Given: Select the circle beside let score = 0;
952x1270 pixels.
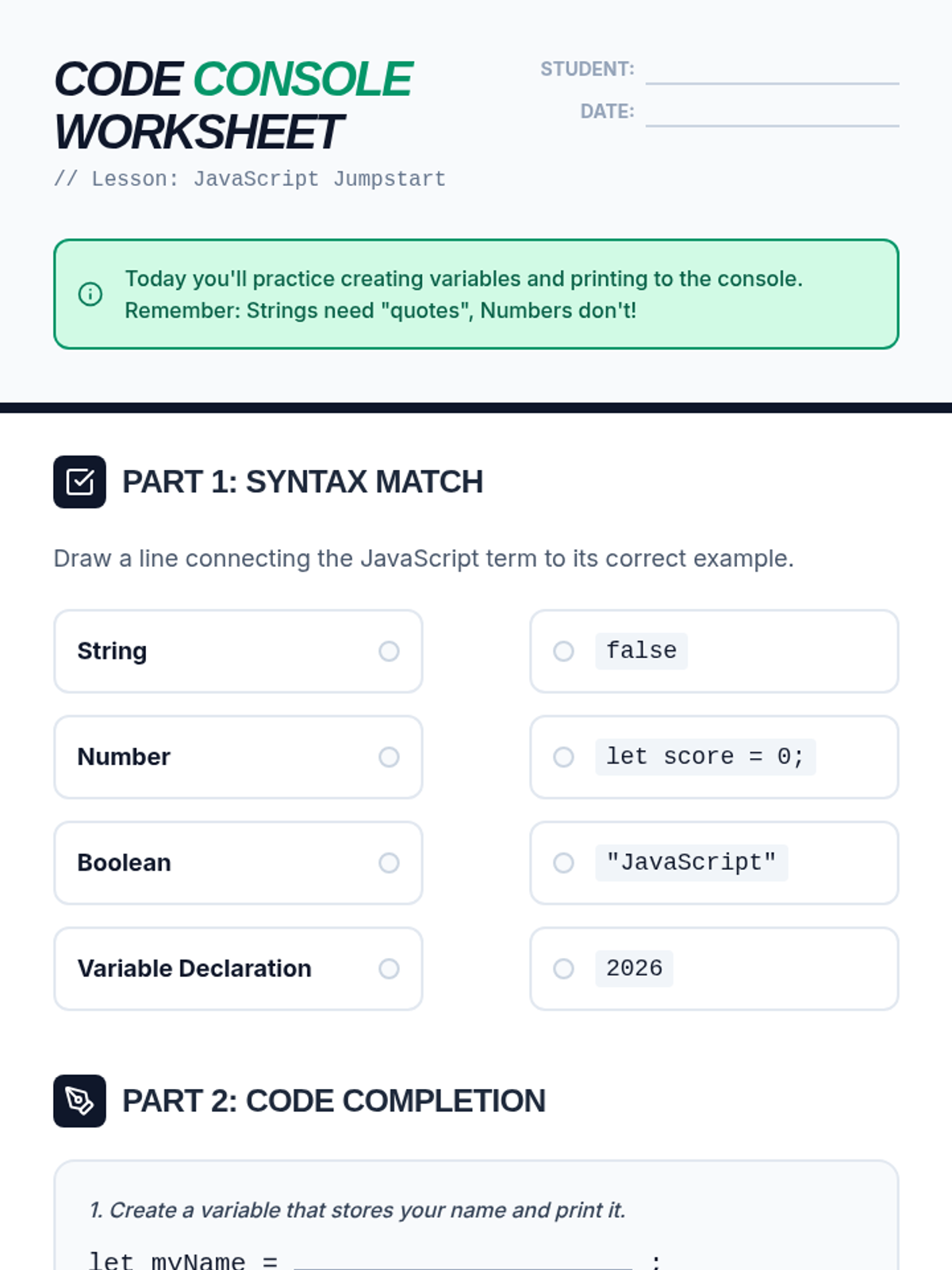Looking at the screenshot, I should coord(563,757).
